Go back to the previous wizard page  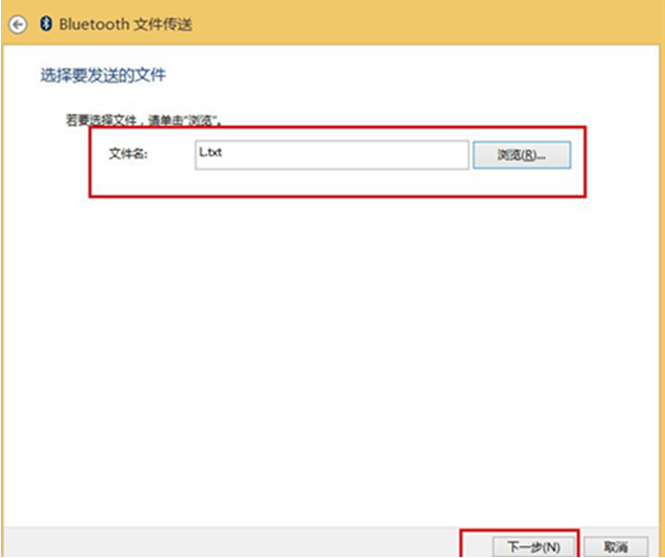click(17, 24)
